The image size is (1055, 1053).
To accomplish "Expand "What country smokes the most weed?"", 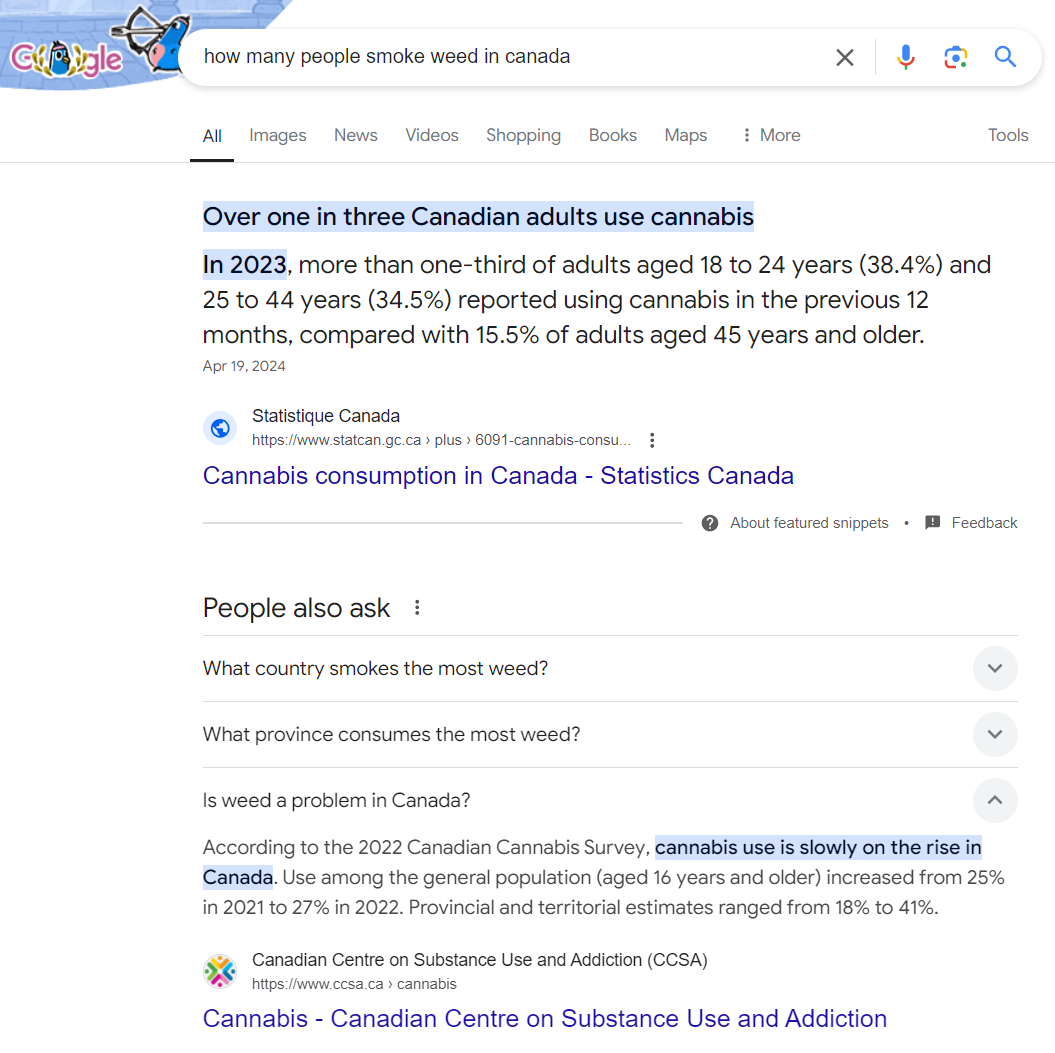I will (x=610, y=668).
